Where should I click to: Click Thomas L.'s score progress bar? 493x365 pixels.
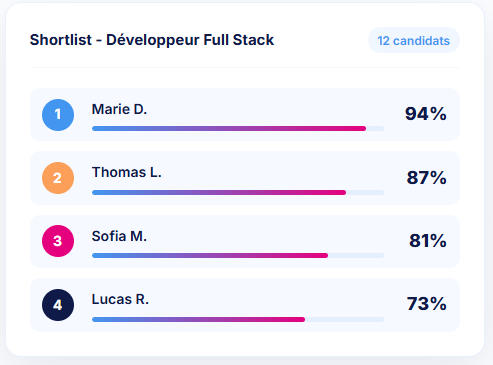click(x=238, y=192)
